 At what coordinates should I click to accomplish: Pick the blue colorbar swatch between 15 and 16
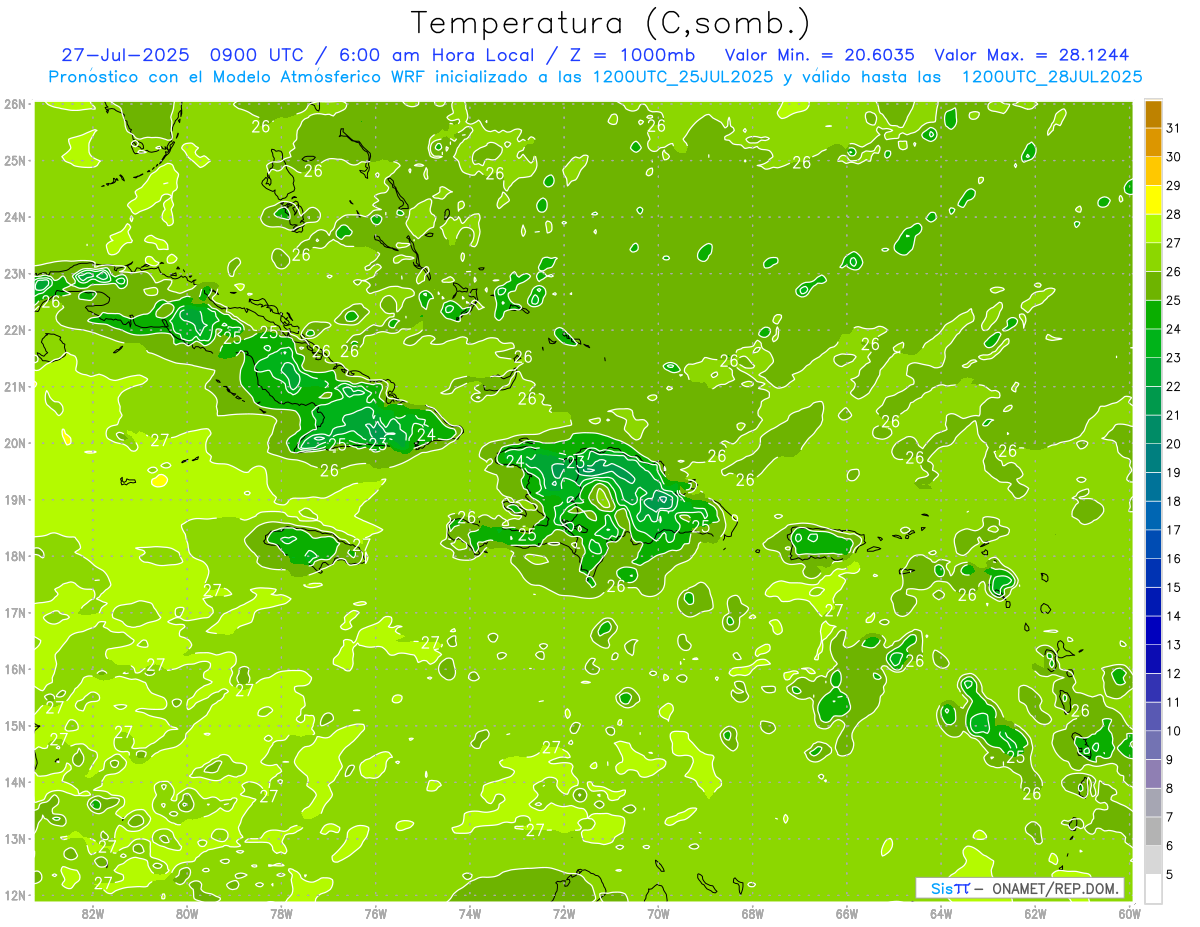1153,573
